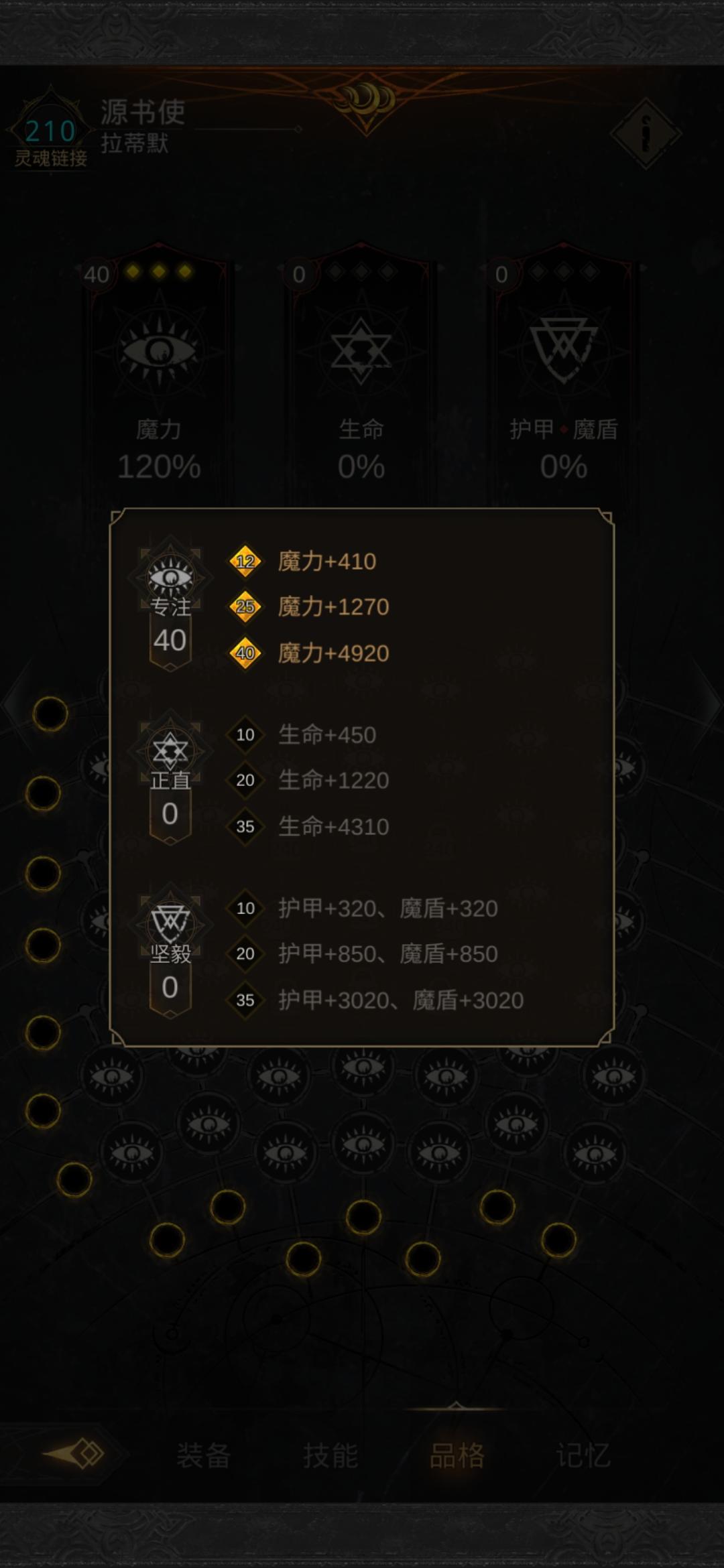
Task: Tap the gold level 25 diamond badge
Action: pos(245,606)
